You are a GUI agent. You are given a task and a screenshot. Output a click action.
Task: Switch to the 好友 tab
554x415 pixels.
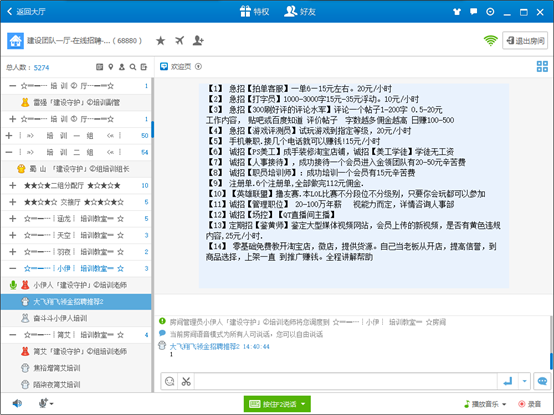point(300,12)
